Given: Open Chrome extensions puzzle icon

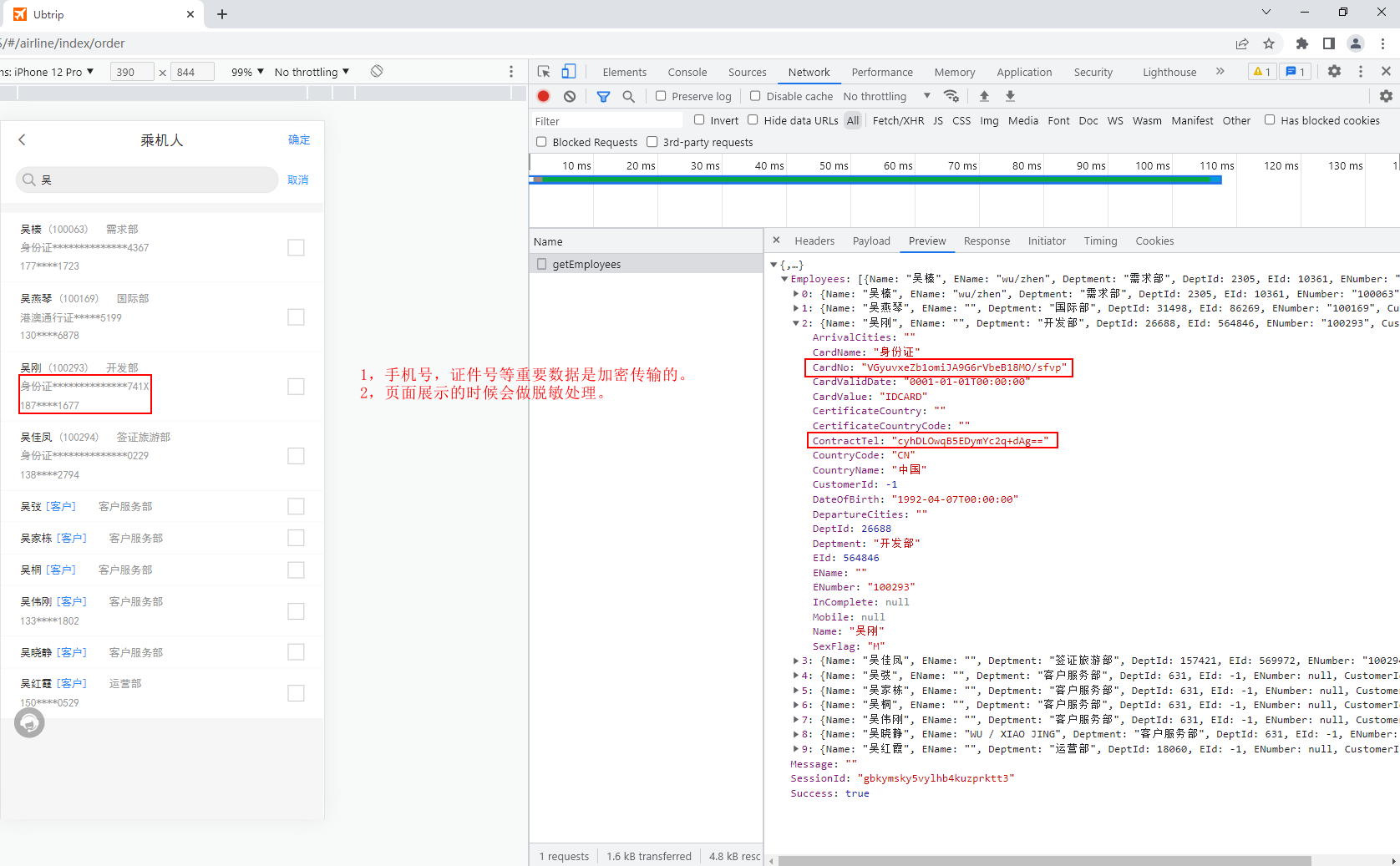Looking at the screenshot, I should [x=1302, y=43].
